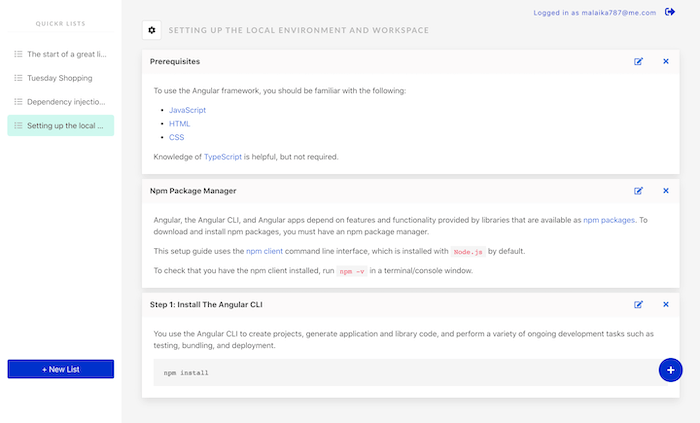Edit the Prerequisites card
Screen dimensions: 700x423
point(639,62)
